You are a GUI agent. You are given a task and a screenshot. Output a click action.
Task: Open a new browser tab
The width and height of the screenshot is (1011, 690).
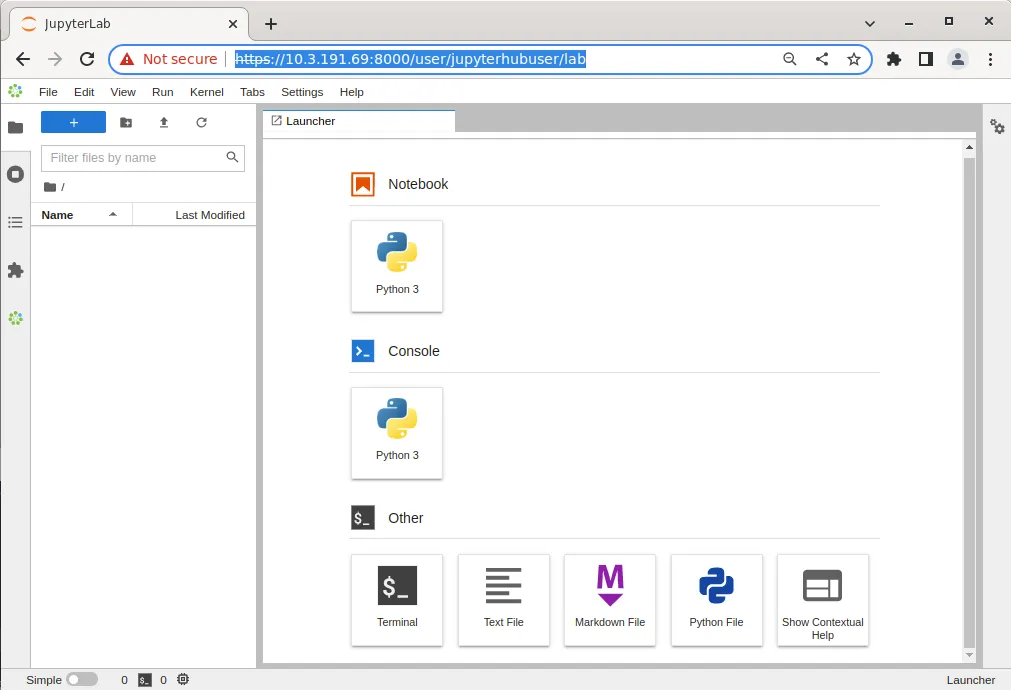pos(271,24)
